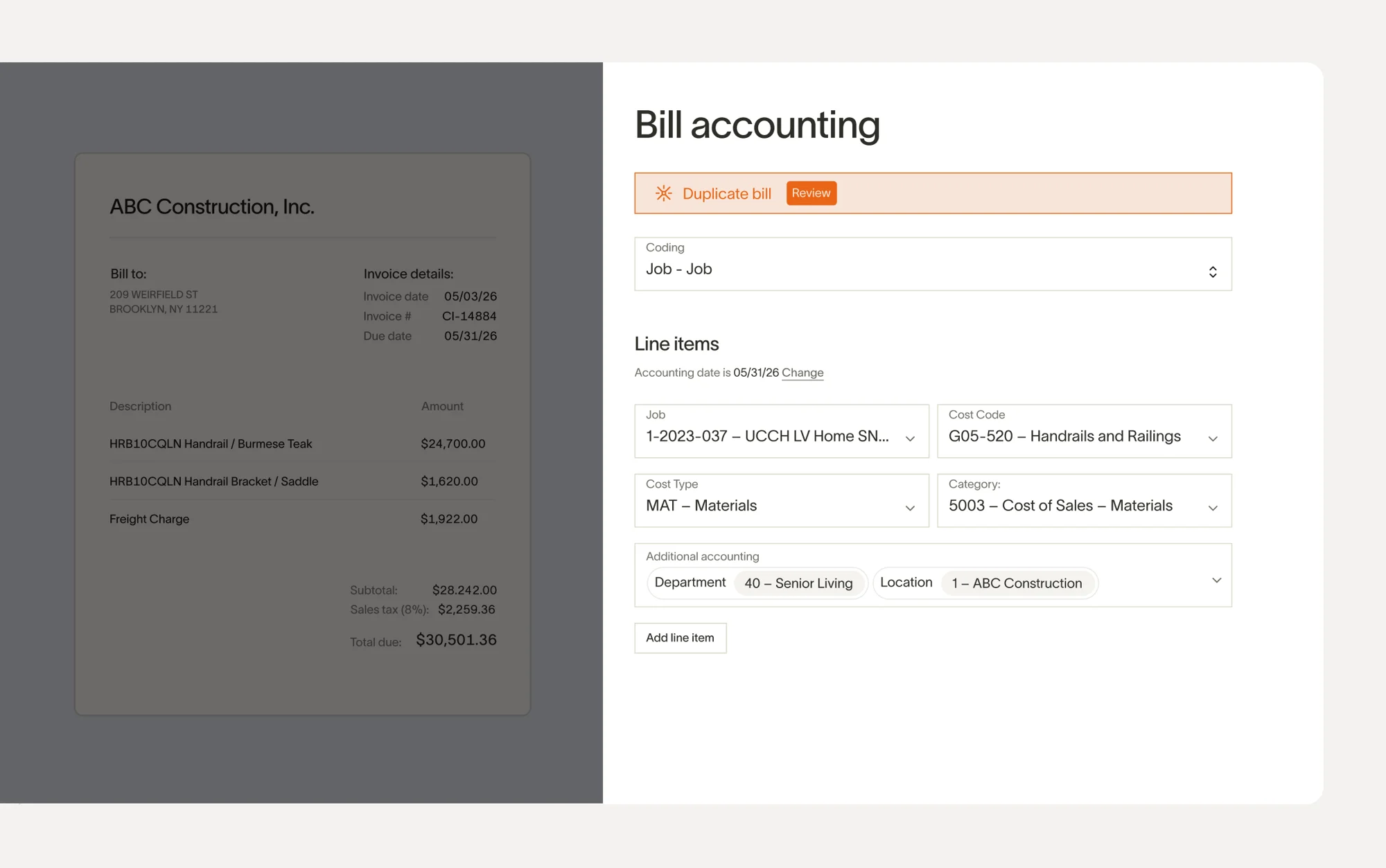The width and height of the screenshot is (1386, 868).
Task: Click the stepper arrows on the Coding selector
Action: pos(1213,271)
